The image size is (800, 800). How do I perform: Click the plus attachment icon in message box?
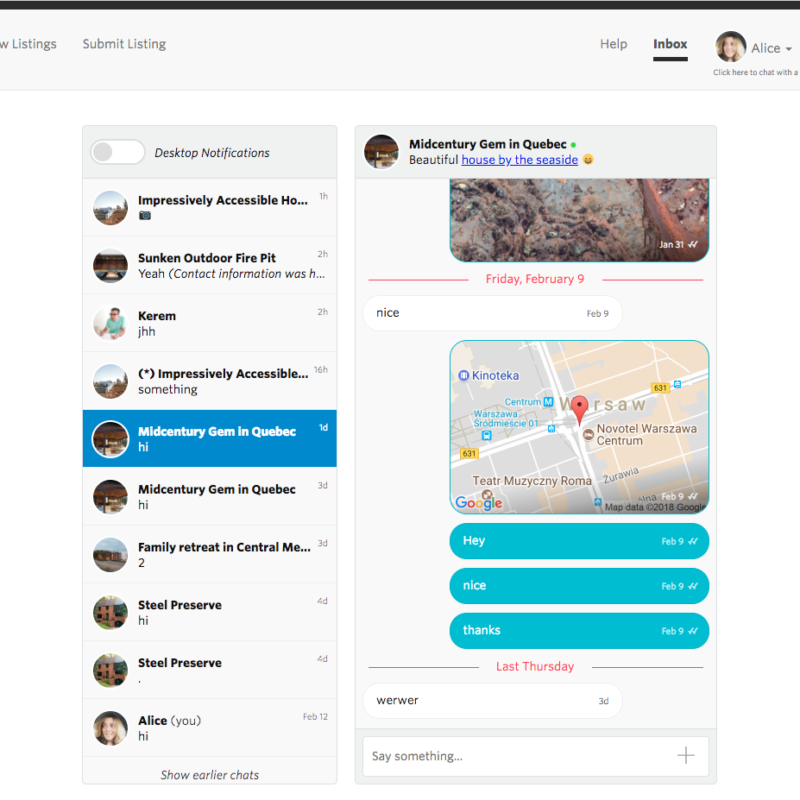click(x=685, y=756)
